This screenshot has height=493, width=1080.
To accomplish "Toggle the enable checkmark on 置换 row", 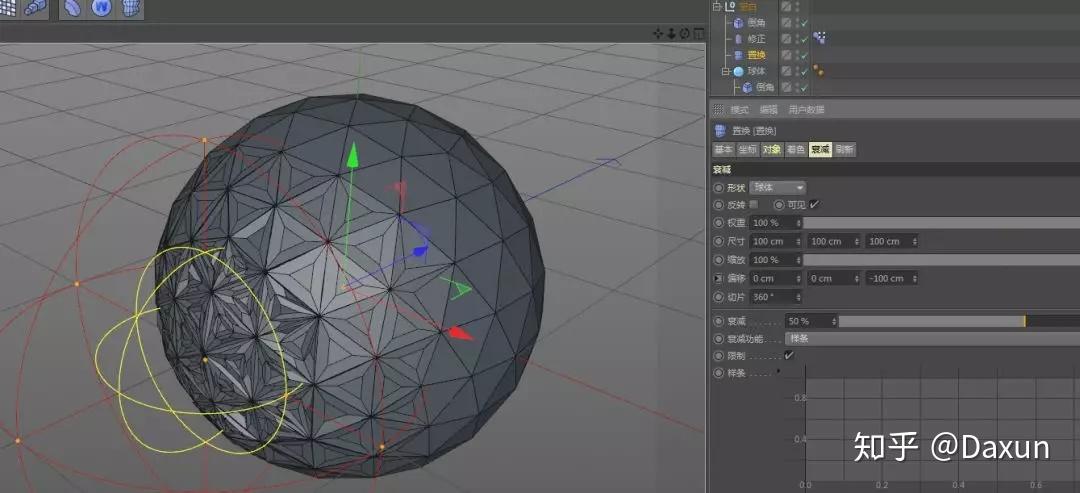I will (x=804, y=55).
